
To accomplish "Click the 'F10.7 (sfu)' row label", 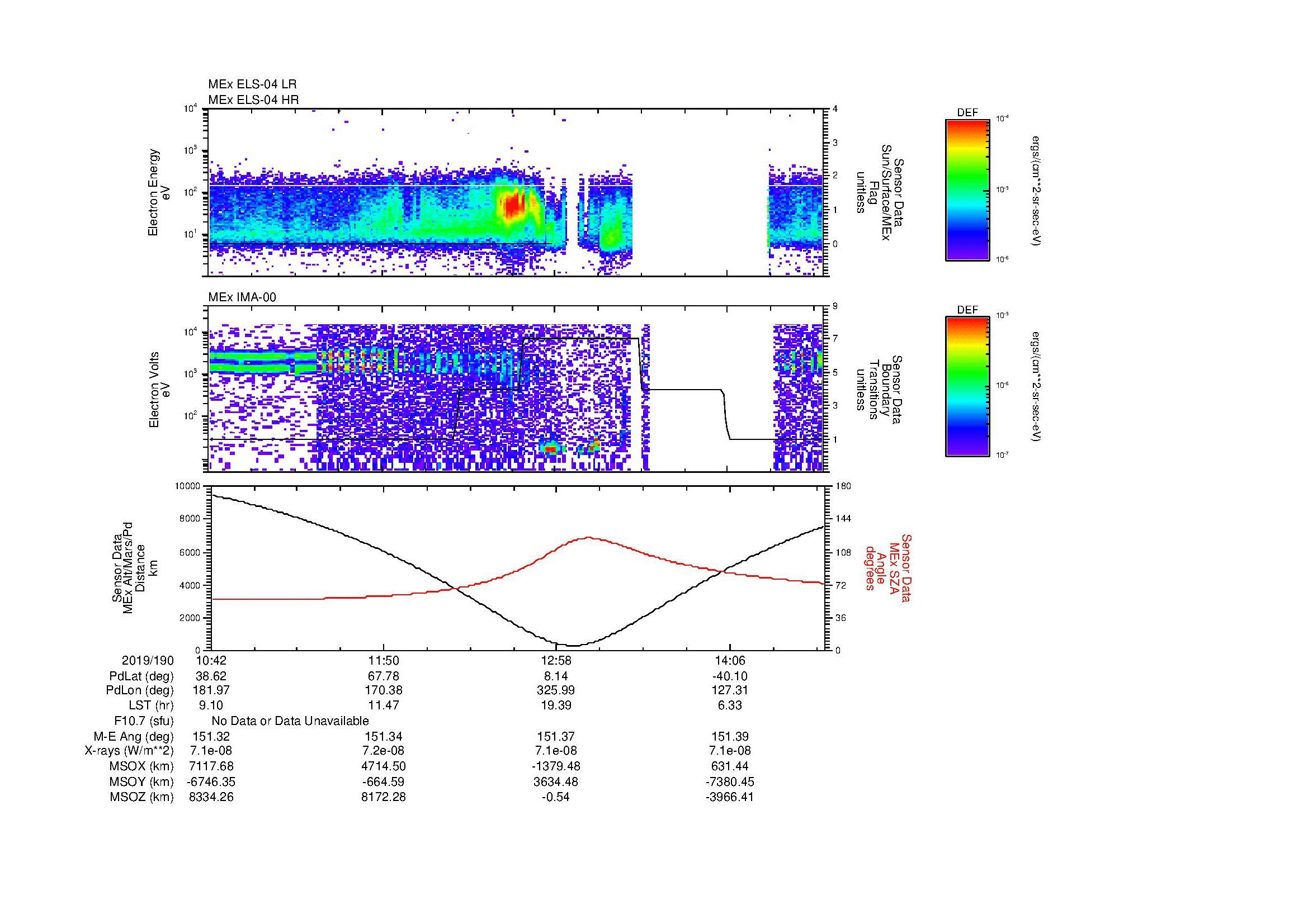I will [x=144, y=721].
